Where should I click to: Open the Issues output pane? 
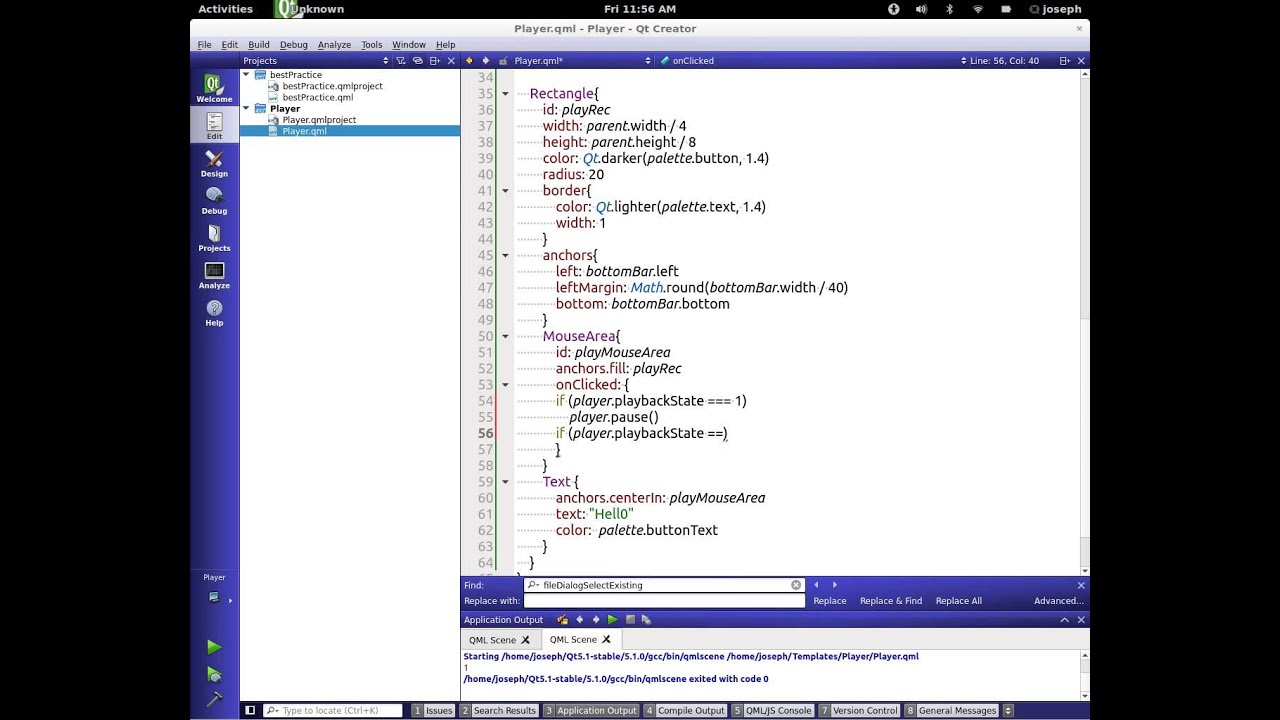coord(433,711)
